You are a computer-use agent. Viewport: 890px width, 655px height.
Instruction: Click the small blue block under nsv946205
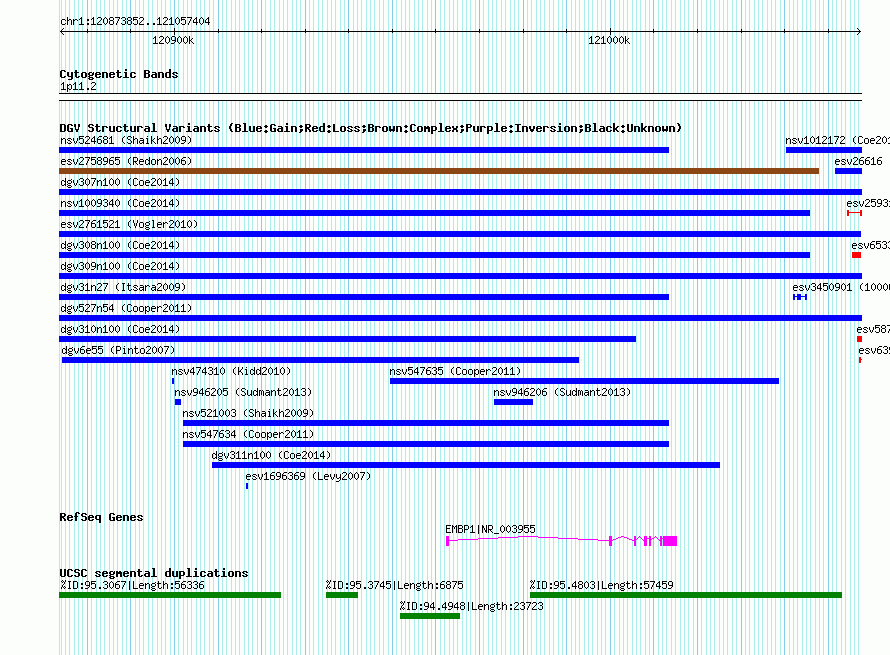pyautogui.click(x=178, y=402)
